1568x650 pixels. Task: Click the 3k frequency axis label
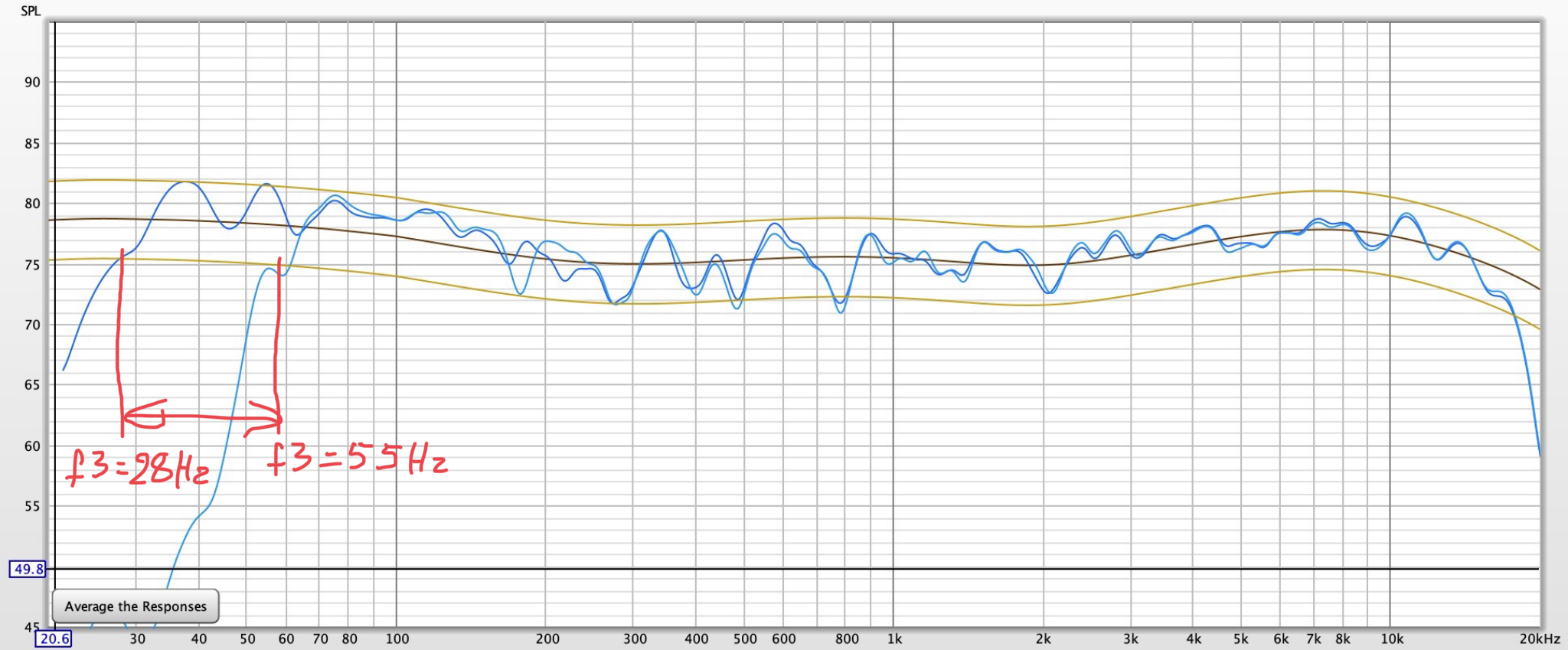click(x=1131, y=639)
